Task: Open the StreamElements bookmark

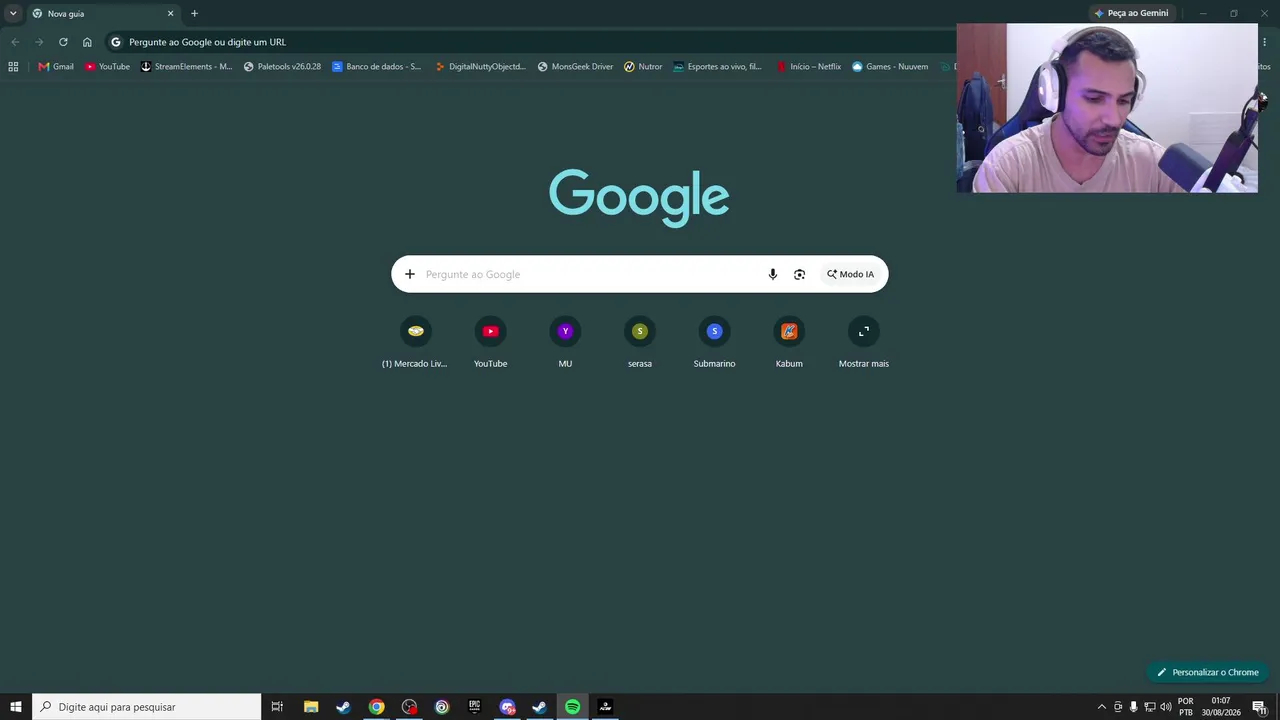Action: 186,67
